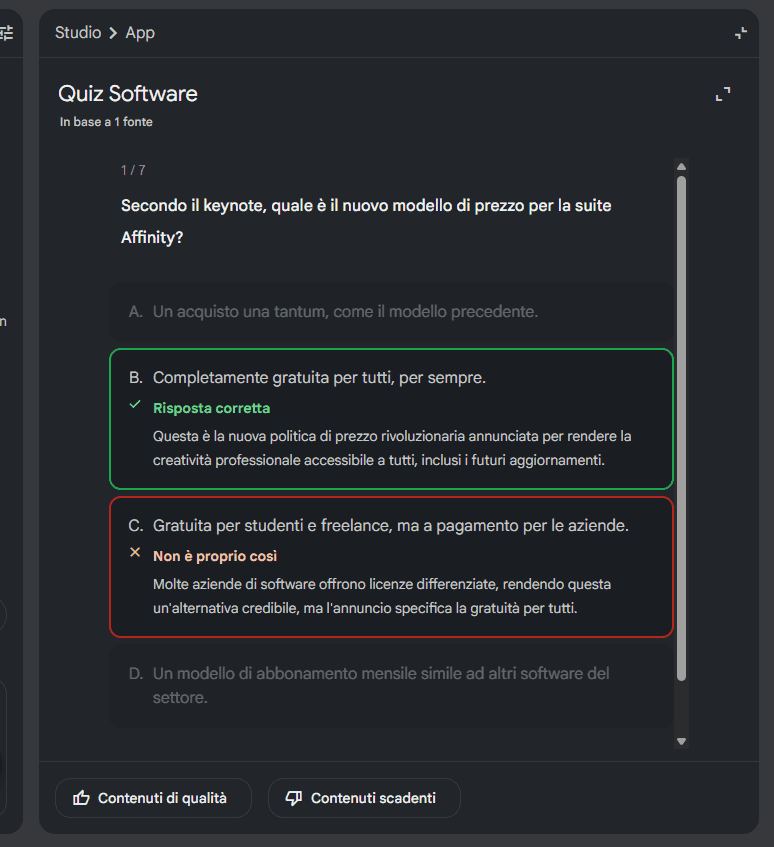774x847 pixels.
Task: Choose answer C, Gratuita per studenti e freelance
Action: click(390, 525)
